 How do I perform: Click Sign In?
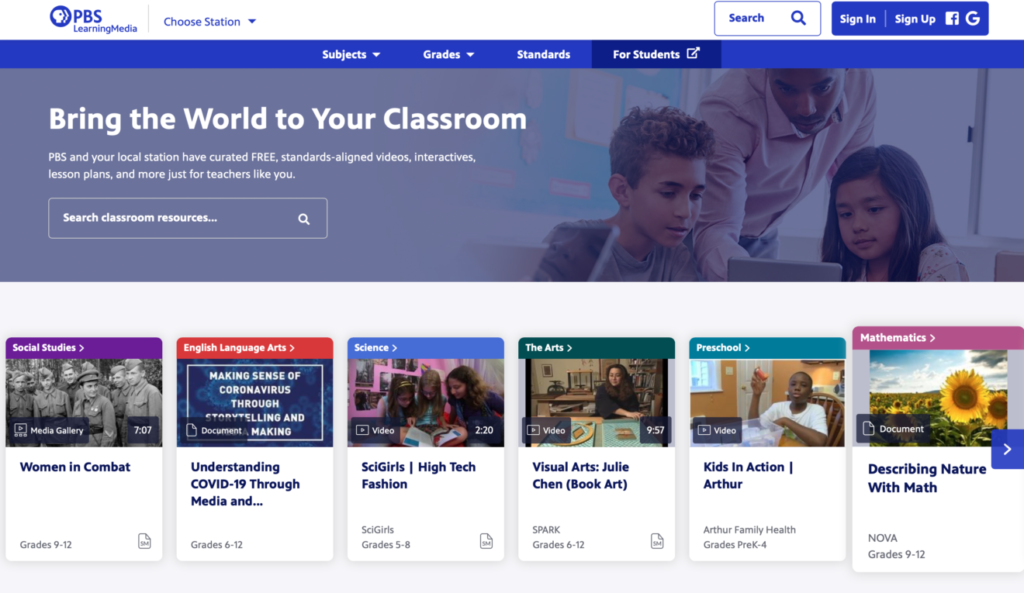click(x=857, y=19)
